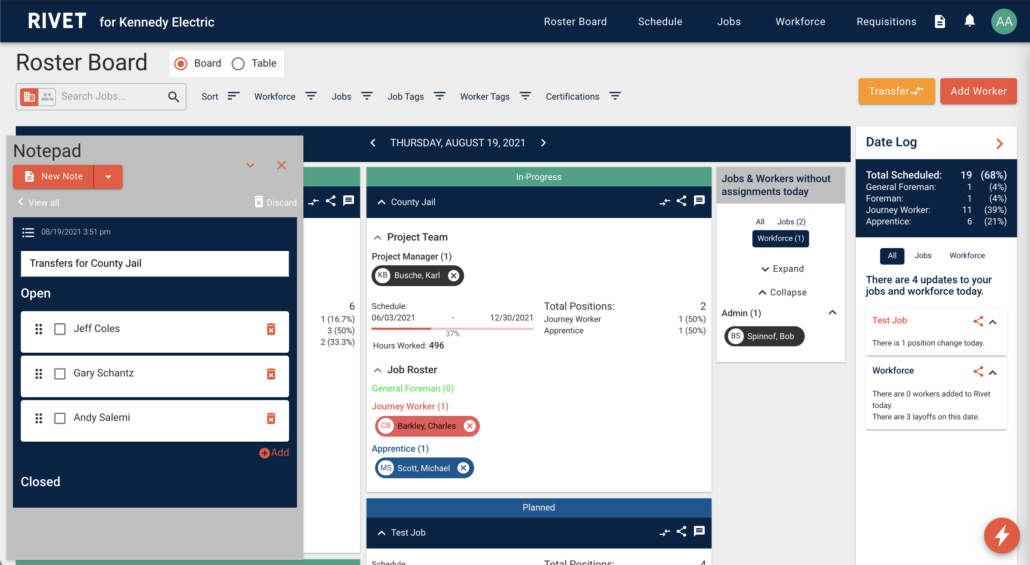Share the Test Job card

point(682,531)
